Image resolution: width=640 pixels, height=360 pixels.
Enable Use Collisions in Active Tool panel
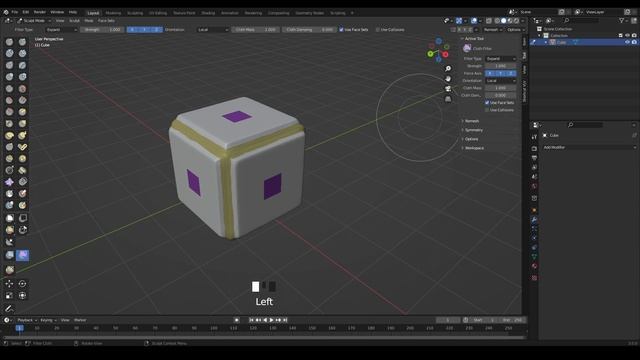[x=487, y=110]
